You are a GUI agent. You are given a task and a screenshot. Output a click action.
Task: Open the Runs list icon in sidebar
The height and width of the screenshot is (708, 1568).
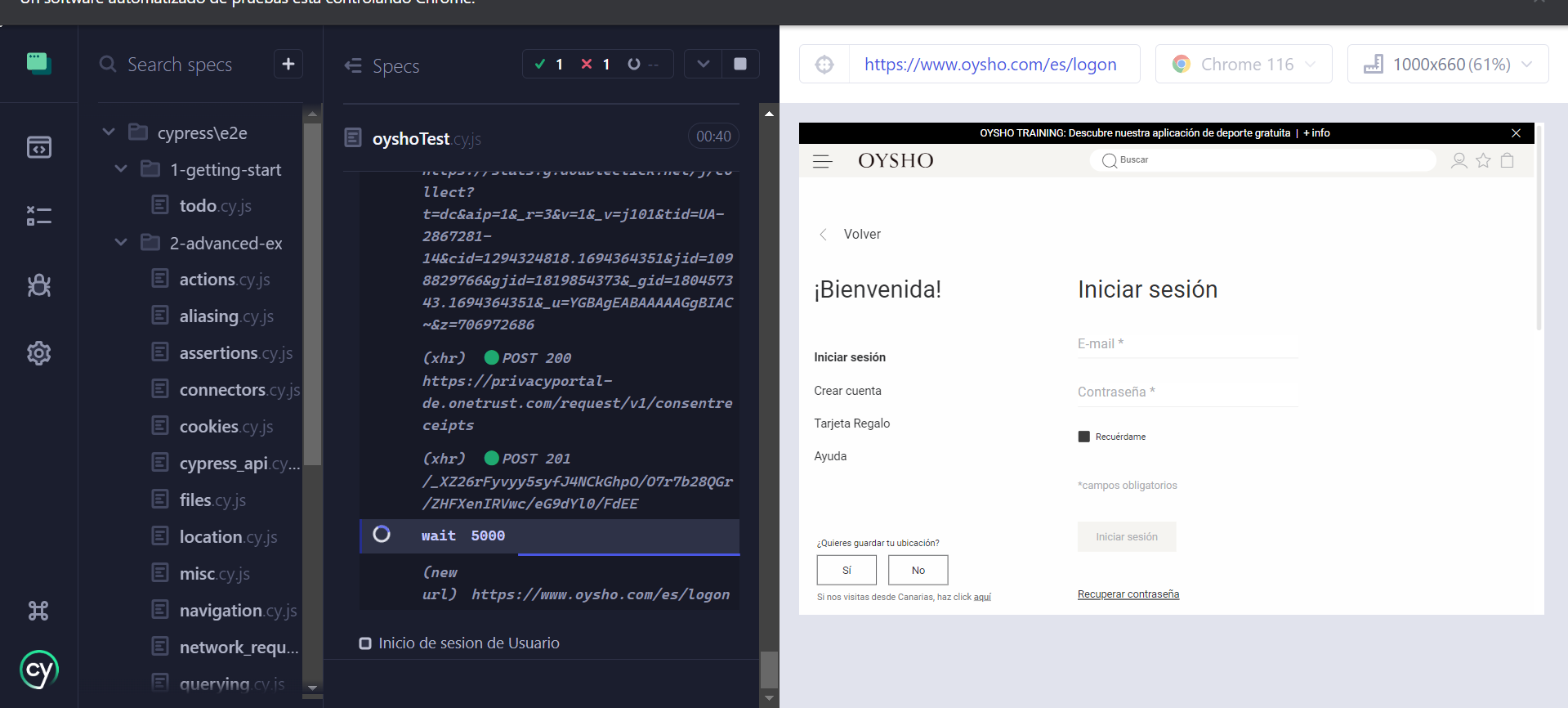38,216
